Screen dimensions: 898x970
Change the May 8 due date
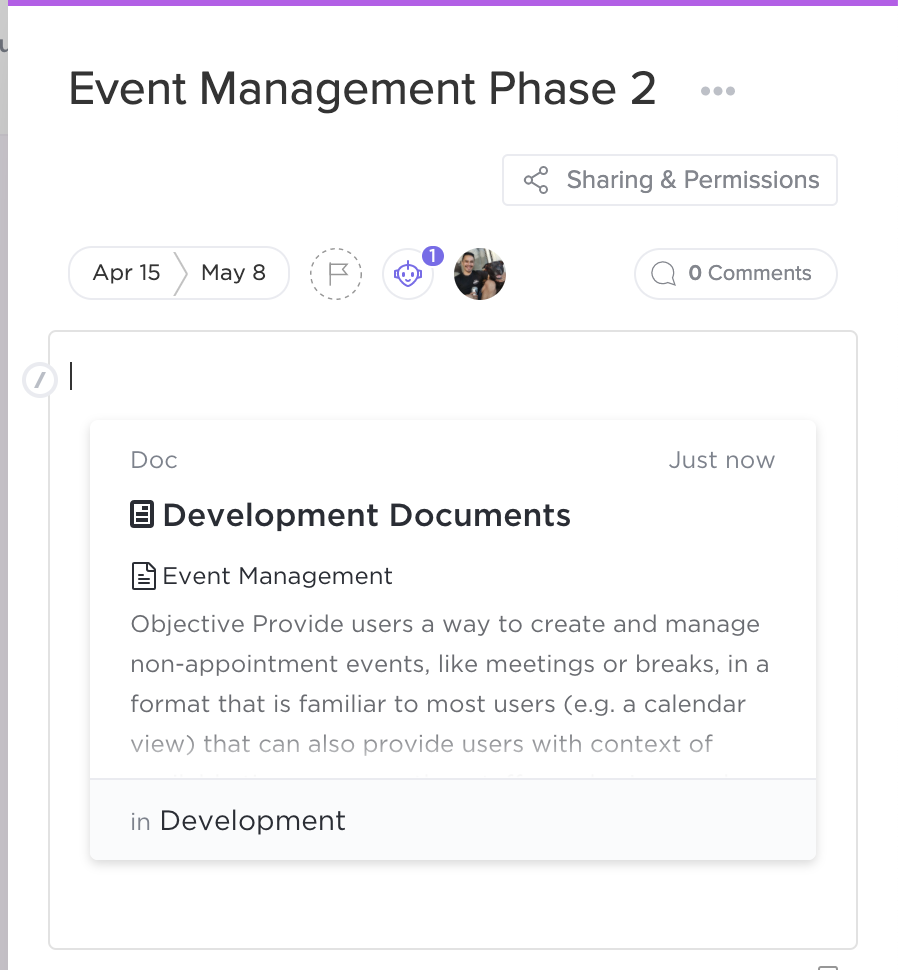tap(233, 273)
